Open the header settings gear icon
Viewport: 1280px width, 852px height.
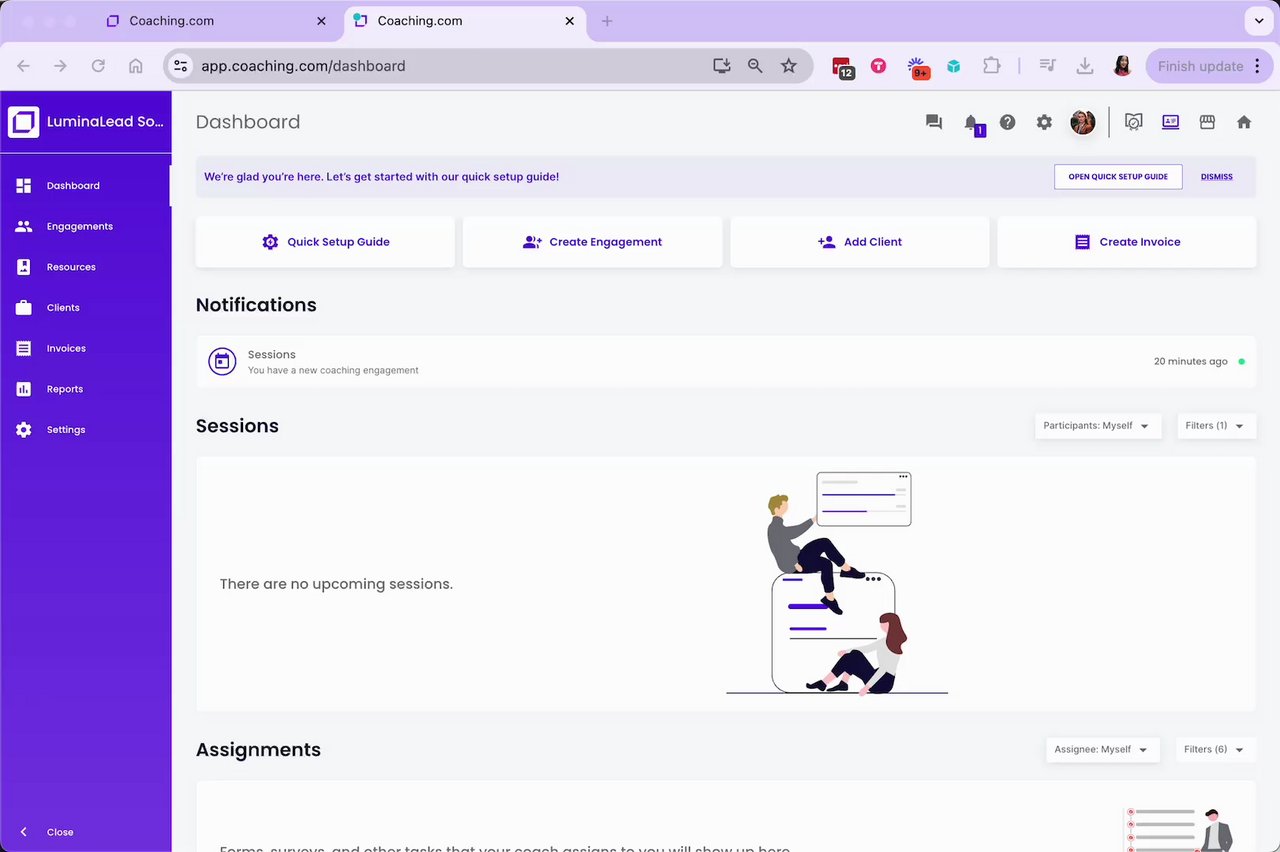1044,122
